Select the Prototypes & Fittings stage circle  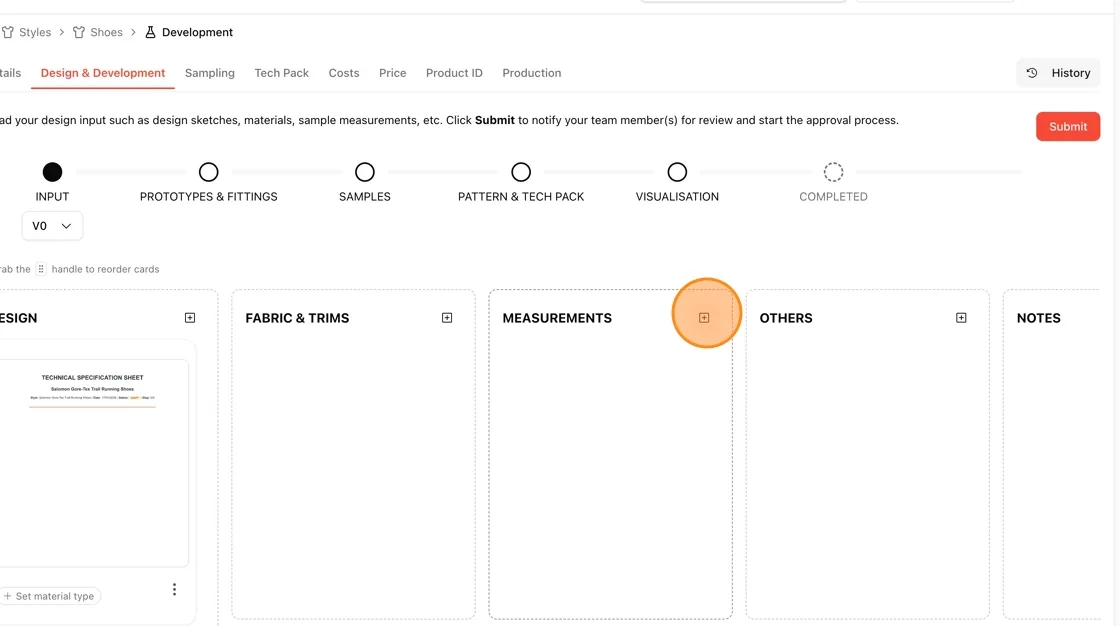pos(209,172)
